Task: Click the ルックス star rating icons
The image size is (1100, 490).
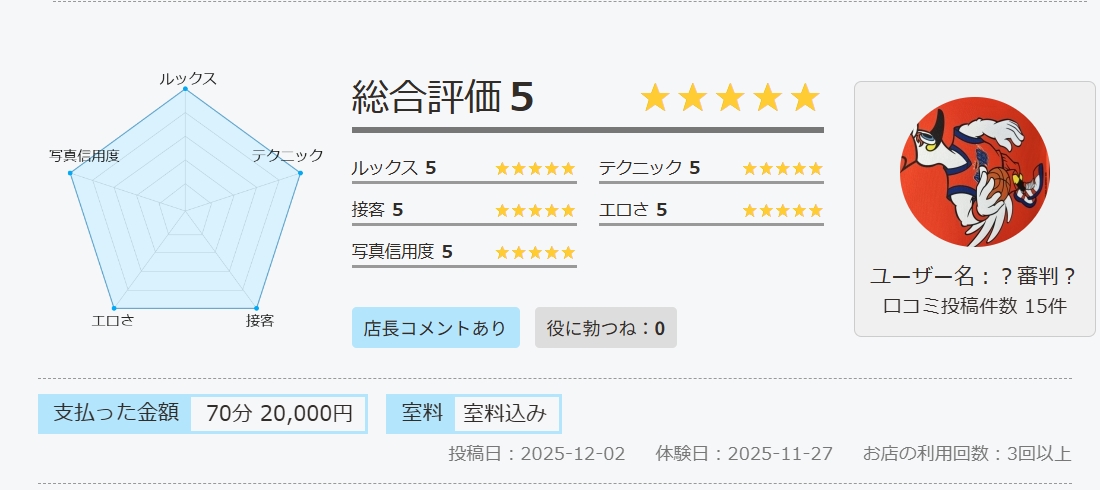Action: click(x=535, y=168)
